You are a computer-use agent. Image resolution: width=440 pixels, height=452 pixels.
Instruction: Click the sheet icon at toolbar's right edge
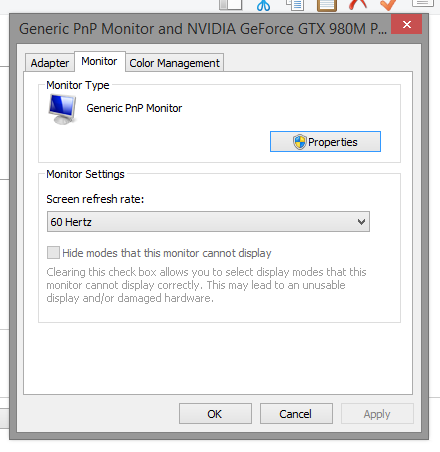(422, 3)
